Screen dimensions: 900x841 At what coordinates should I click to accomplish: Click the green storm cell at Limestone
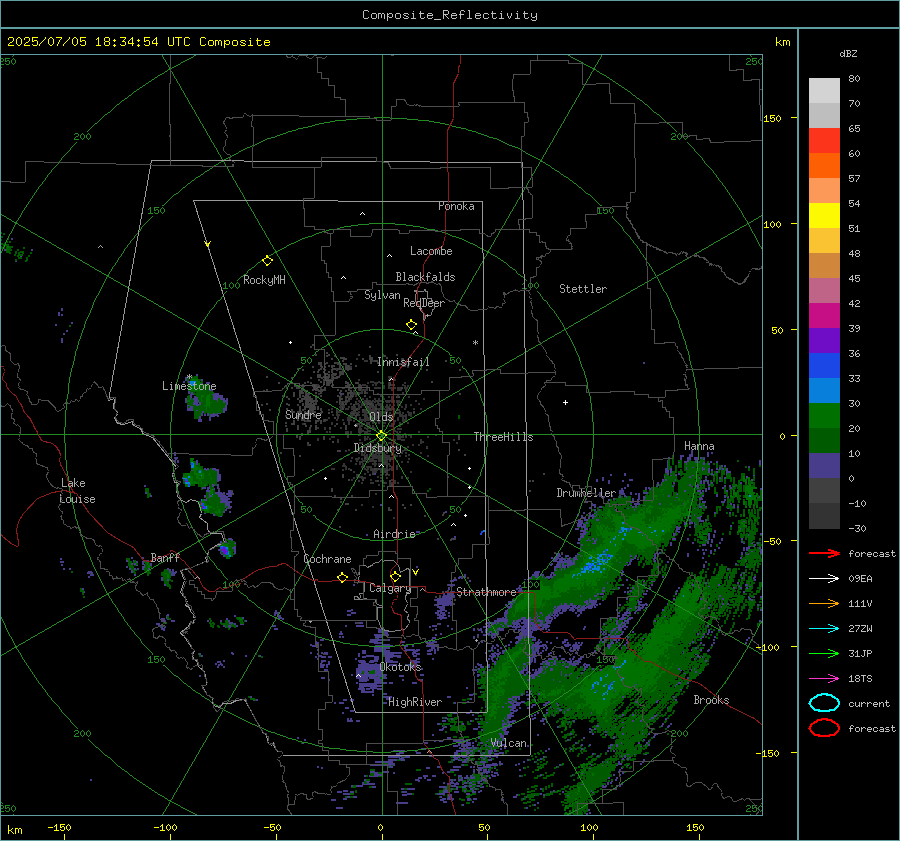[x=206, y=402]
